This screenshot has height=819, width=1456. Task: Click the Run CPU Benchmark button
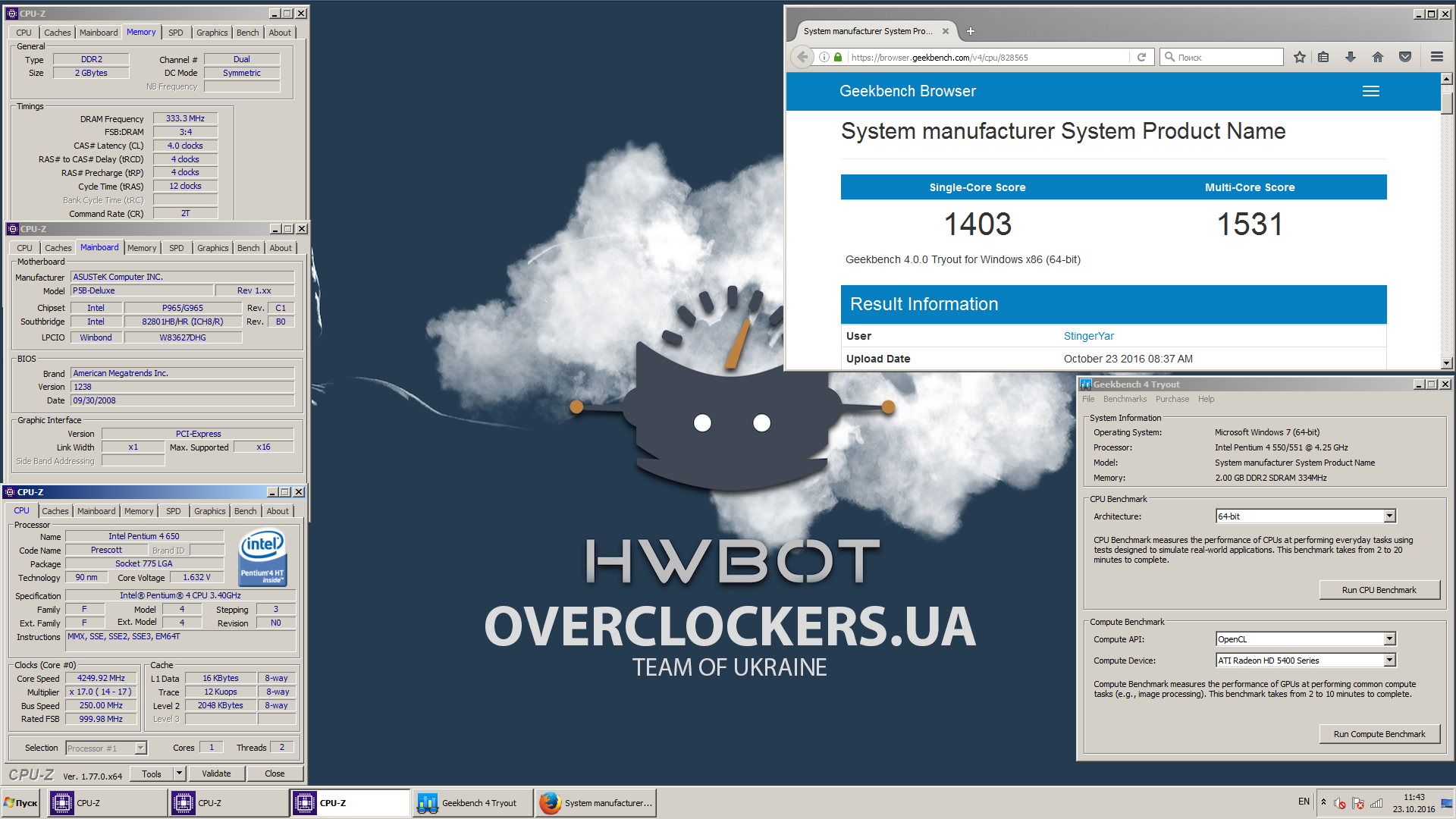[1379, 590]
